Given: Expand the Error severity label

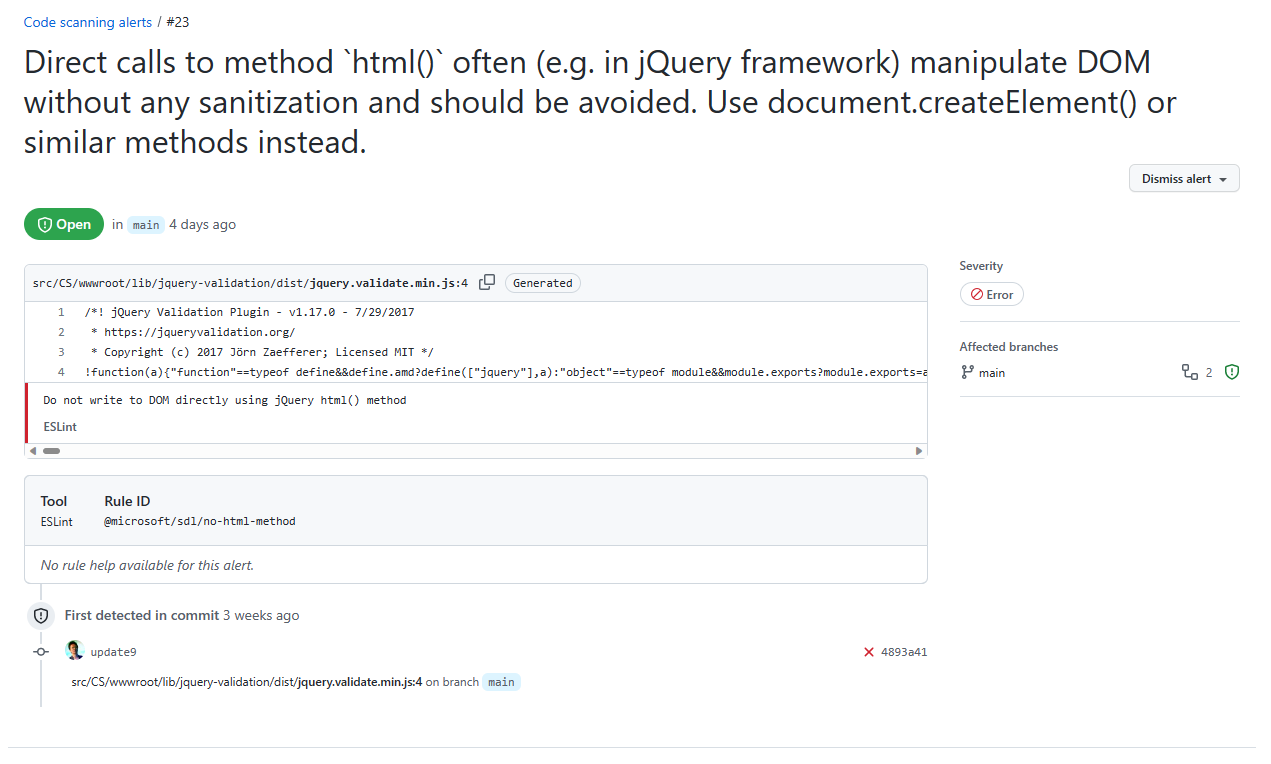Looking at the screenshot, I should click(991, 294).
